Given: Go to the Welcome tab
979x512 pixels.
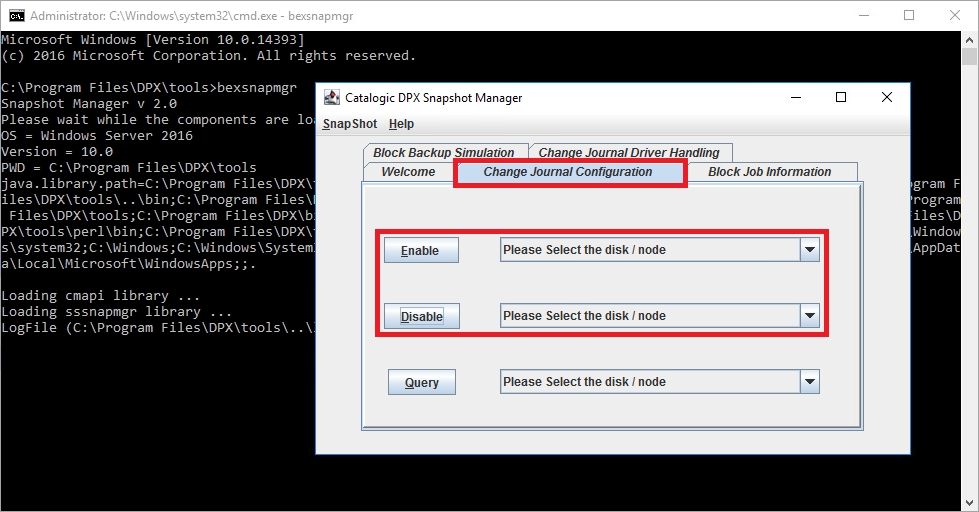Looking at the screenshot, I should pyautogui.click(x=408, y=172).
